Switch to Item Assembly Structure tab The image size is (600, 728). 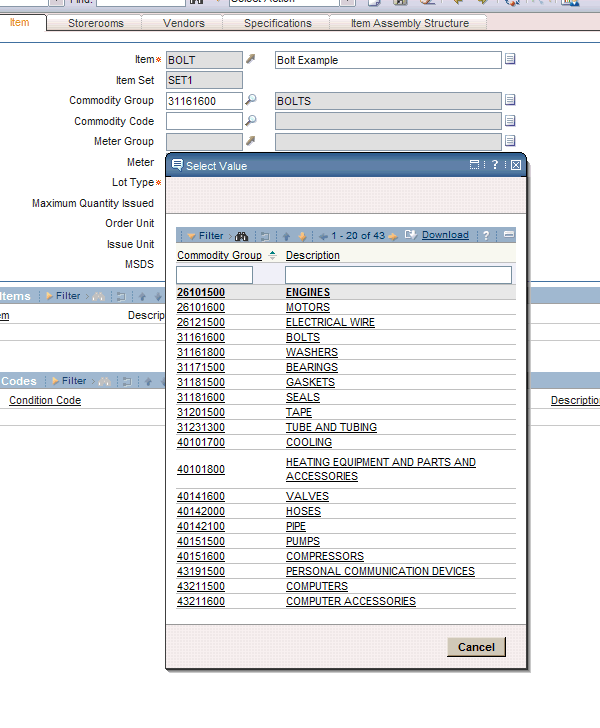[x=410, y=23]
